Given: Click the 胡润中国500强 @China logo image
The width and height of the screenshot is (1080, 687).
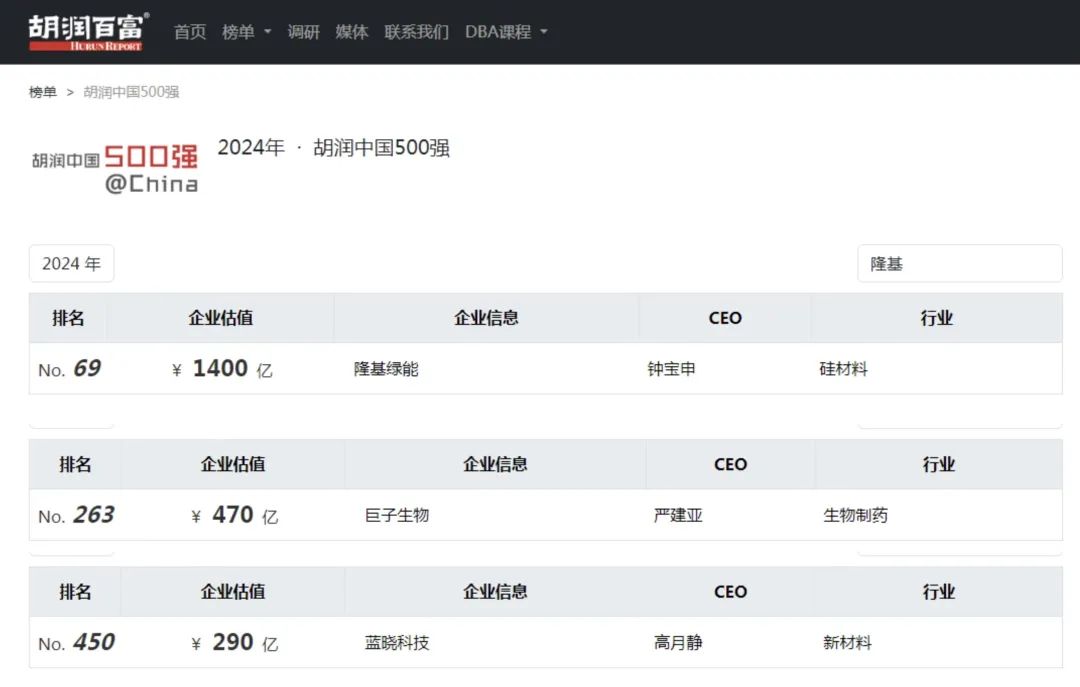Looking at the screenshot, I should 114,167.
